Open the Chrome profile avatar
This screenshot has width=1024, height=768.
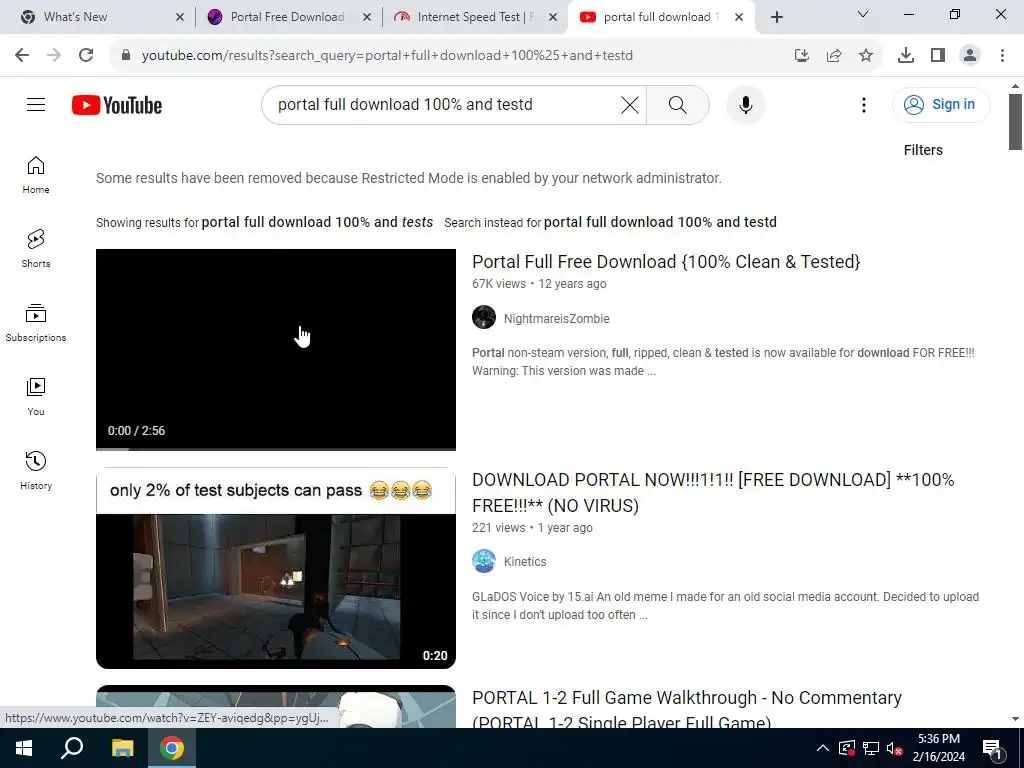tap(970, 56)
